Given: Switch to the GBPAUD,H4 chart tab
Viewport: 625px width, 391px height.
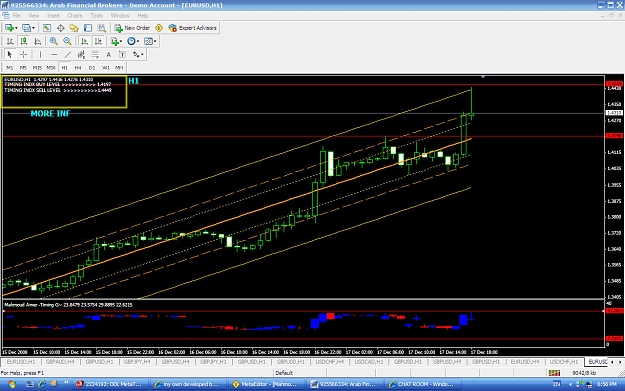Looking at the screenshot, I should 60,362.
